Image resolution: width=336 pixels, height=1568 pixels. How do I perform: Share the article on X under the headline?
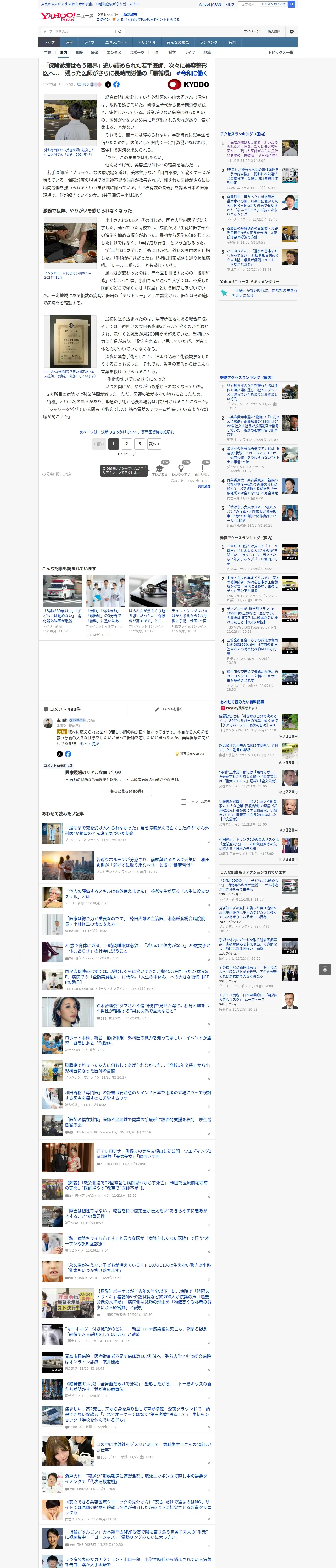108,85
